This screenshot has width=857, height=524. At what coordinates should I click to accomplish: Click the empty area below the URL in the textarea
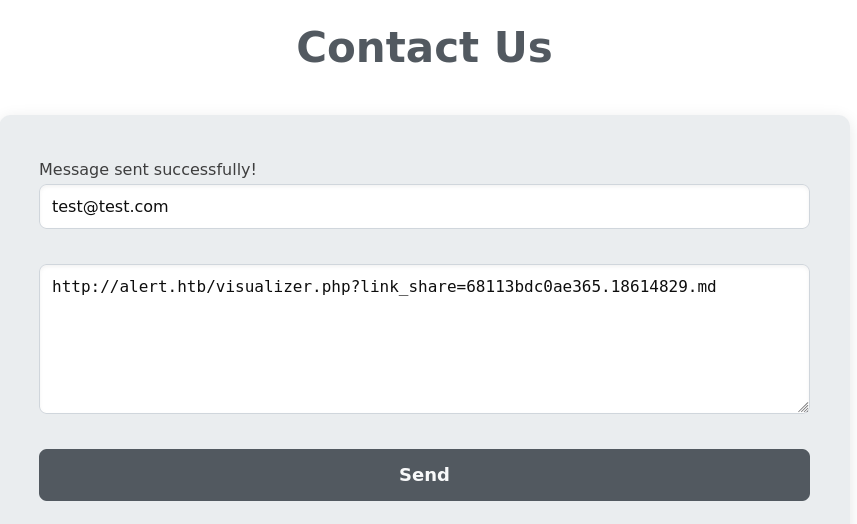(x=424, y=355)
